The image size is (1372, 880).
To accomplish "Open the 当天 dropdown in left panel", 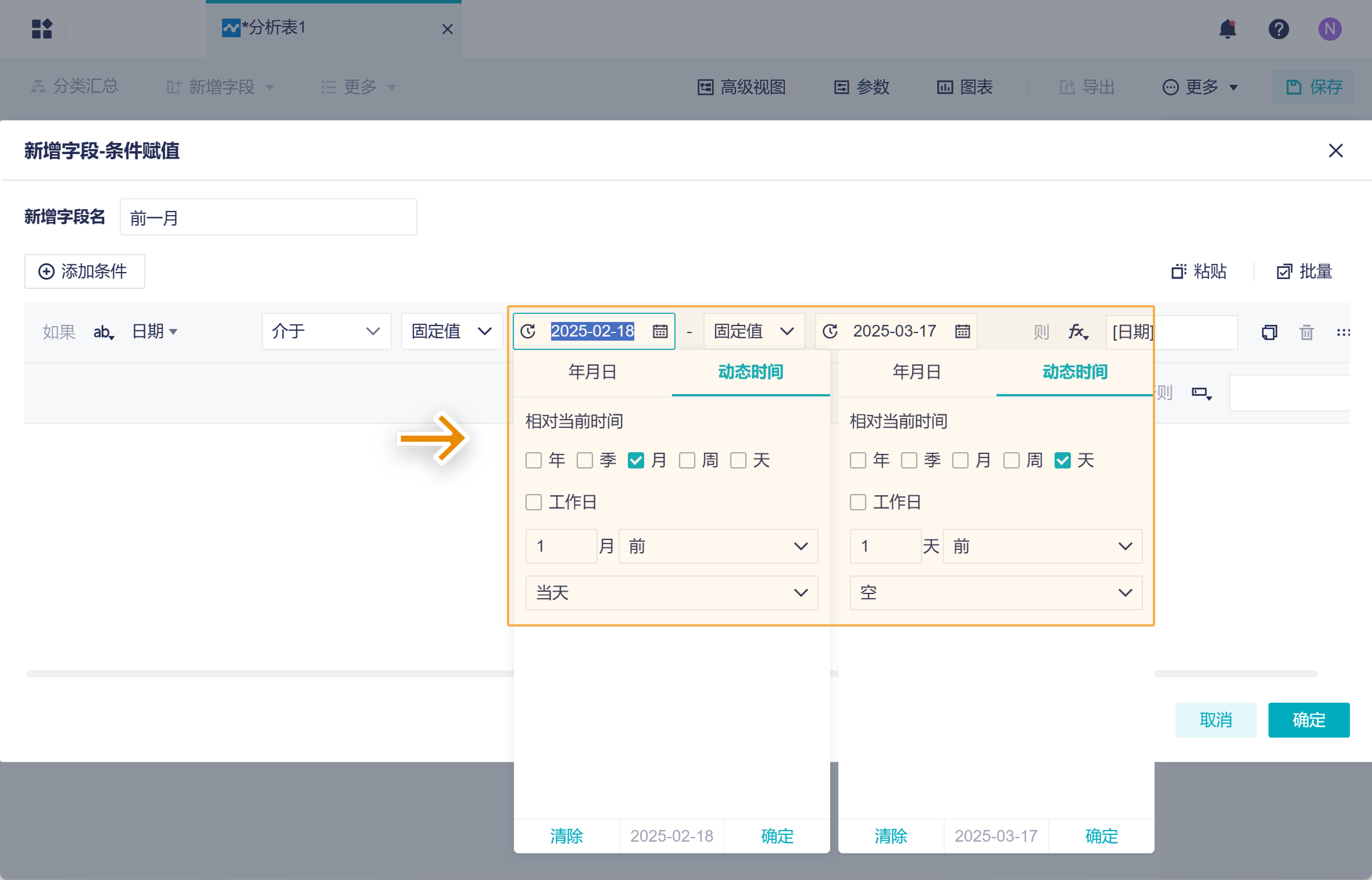I will tap(671, 593).
